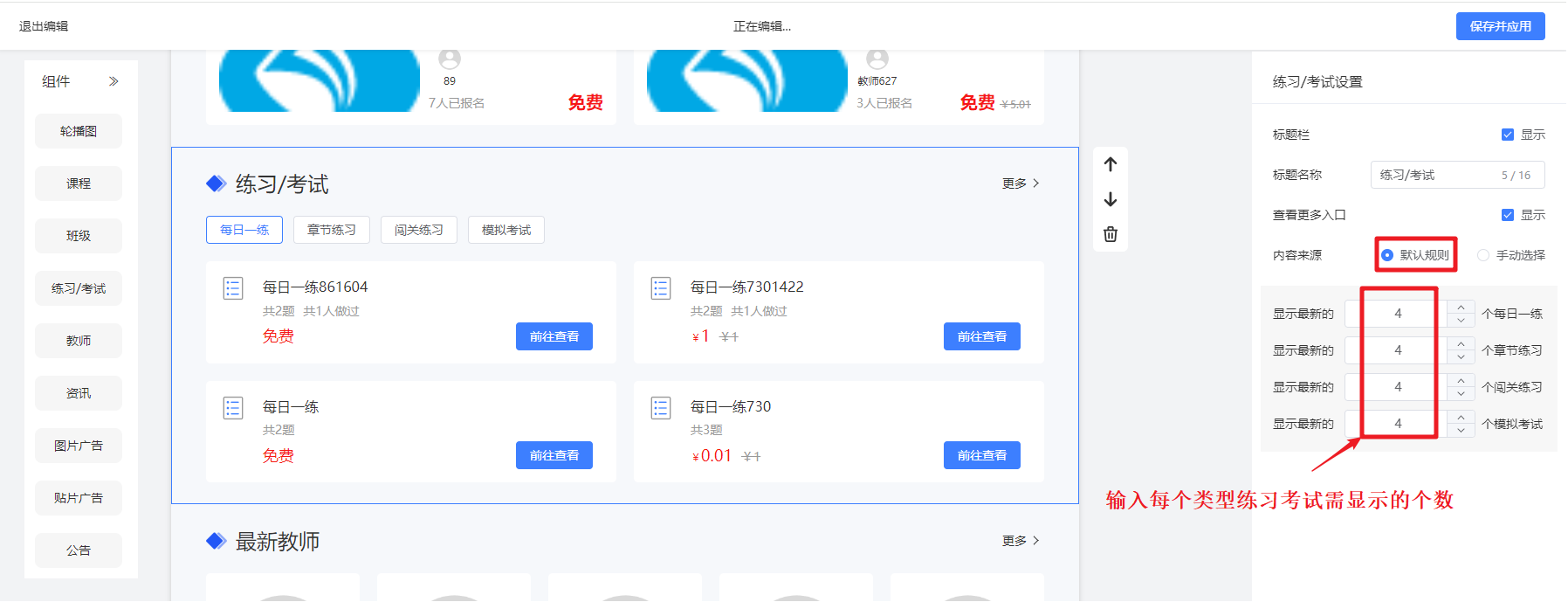Open 更多 in 最新教师 section
Image resolution: width=1568 pixels, height=602 pixels.
pos(1021,541)
